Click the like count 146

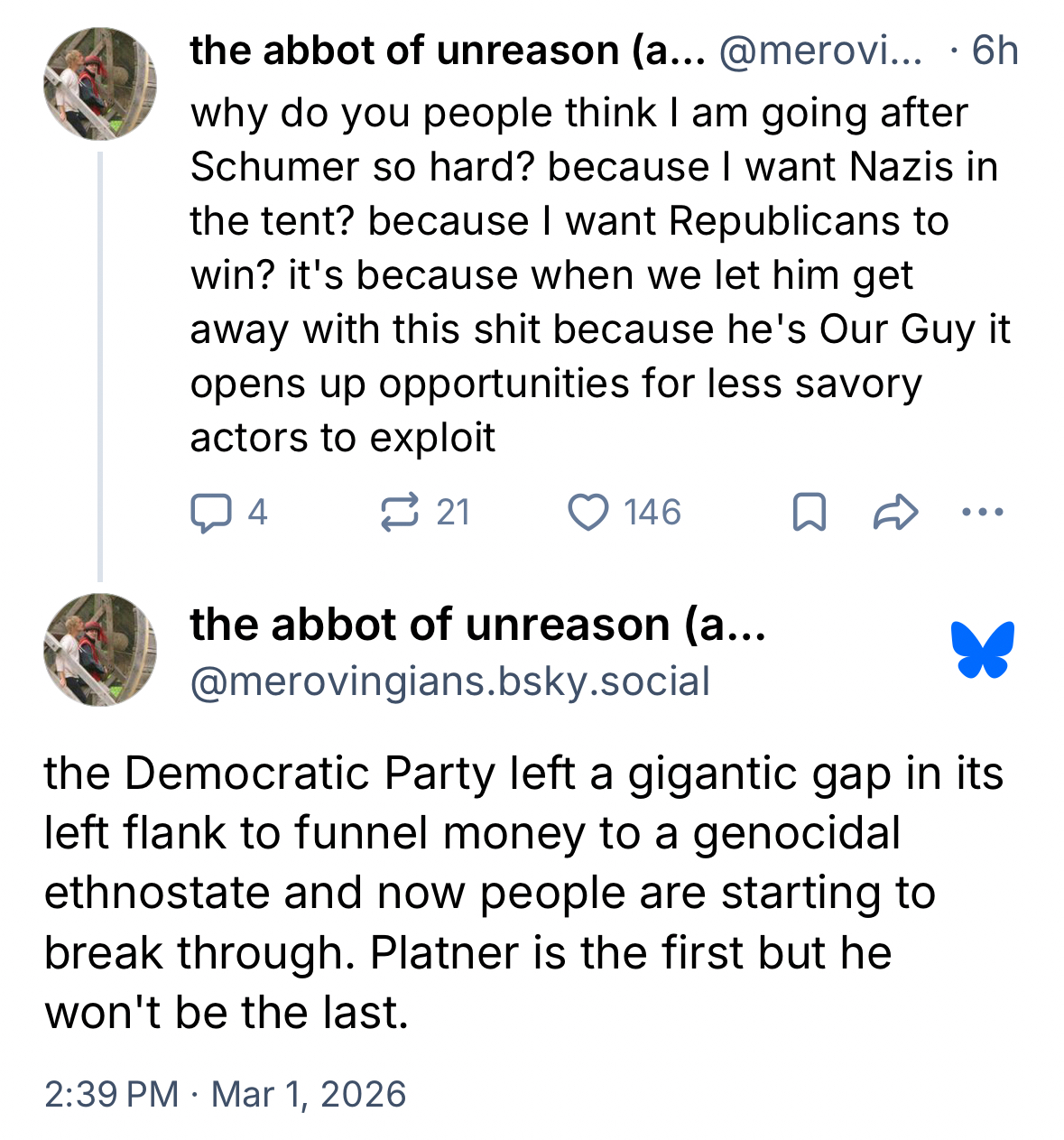[x=652, y=513]
